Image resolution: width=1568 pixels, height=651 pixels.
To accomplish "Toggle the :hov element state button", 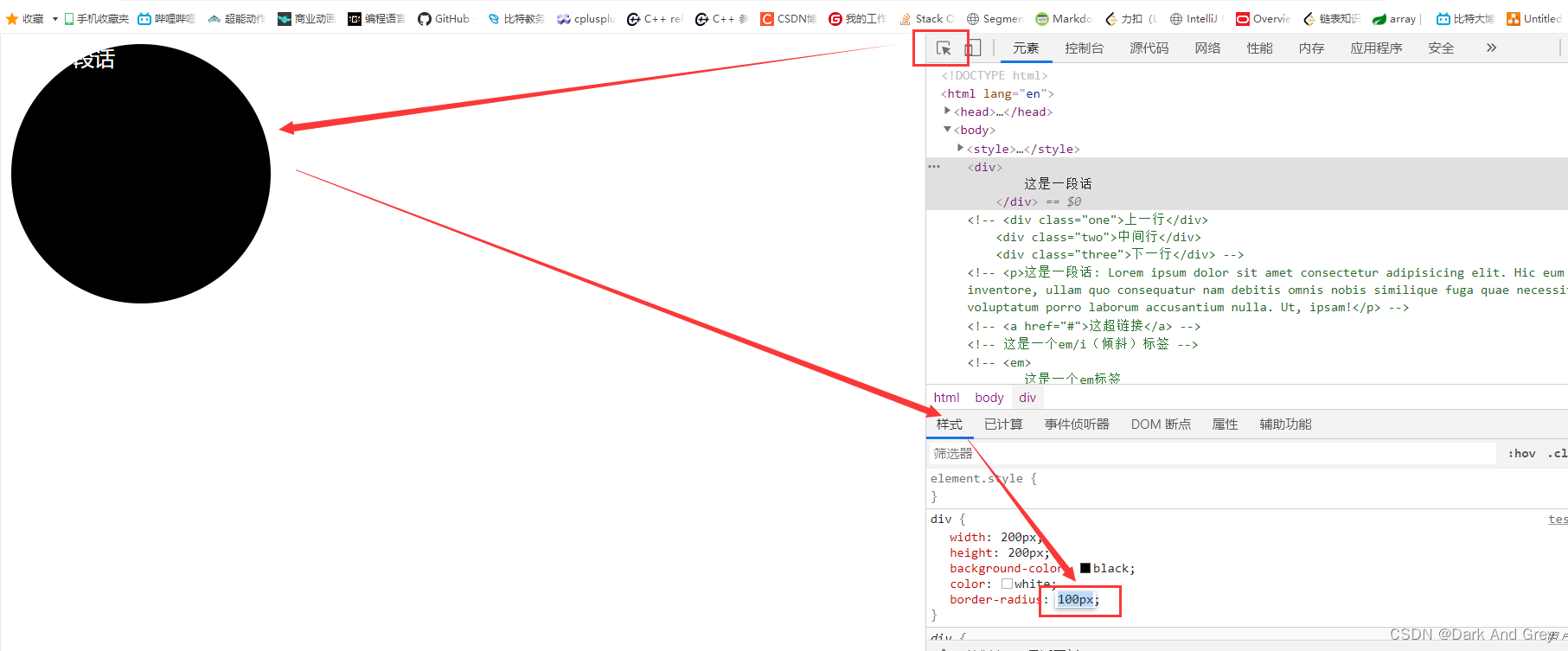I will (1522, 453).
